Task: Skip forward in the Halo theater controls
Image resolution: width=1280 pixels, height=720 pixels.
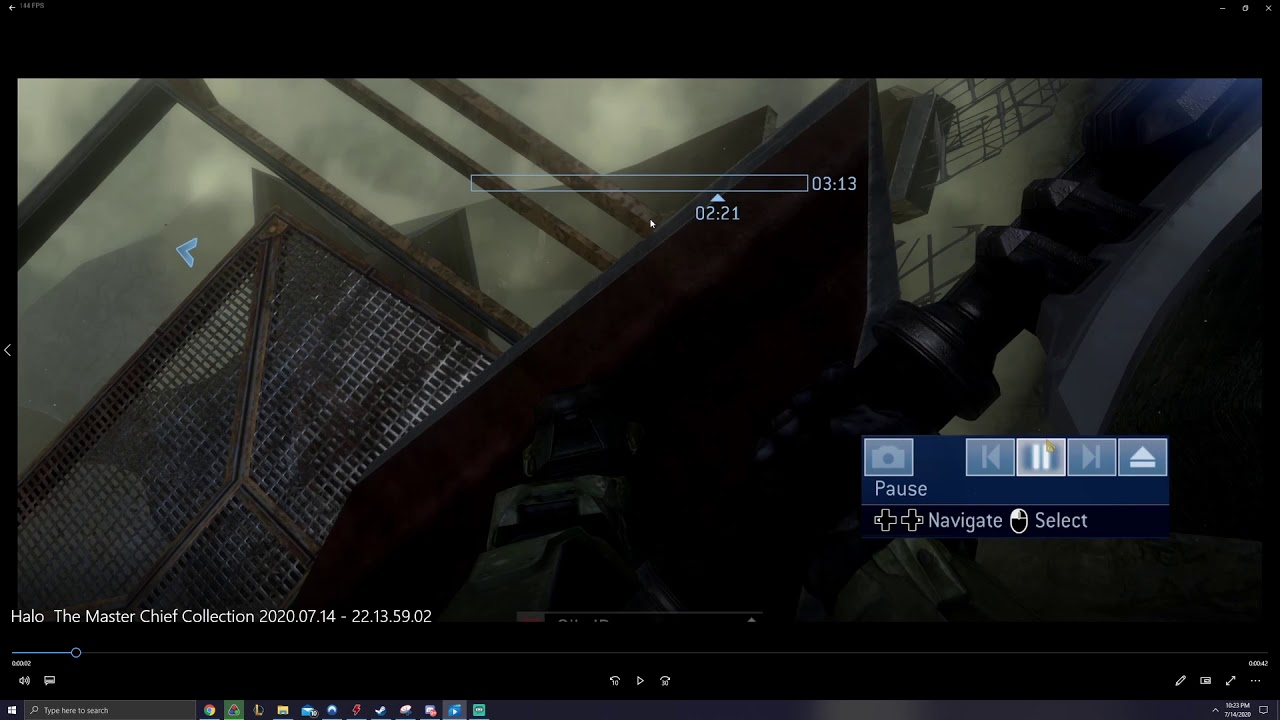Action: coord(1092,458)
